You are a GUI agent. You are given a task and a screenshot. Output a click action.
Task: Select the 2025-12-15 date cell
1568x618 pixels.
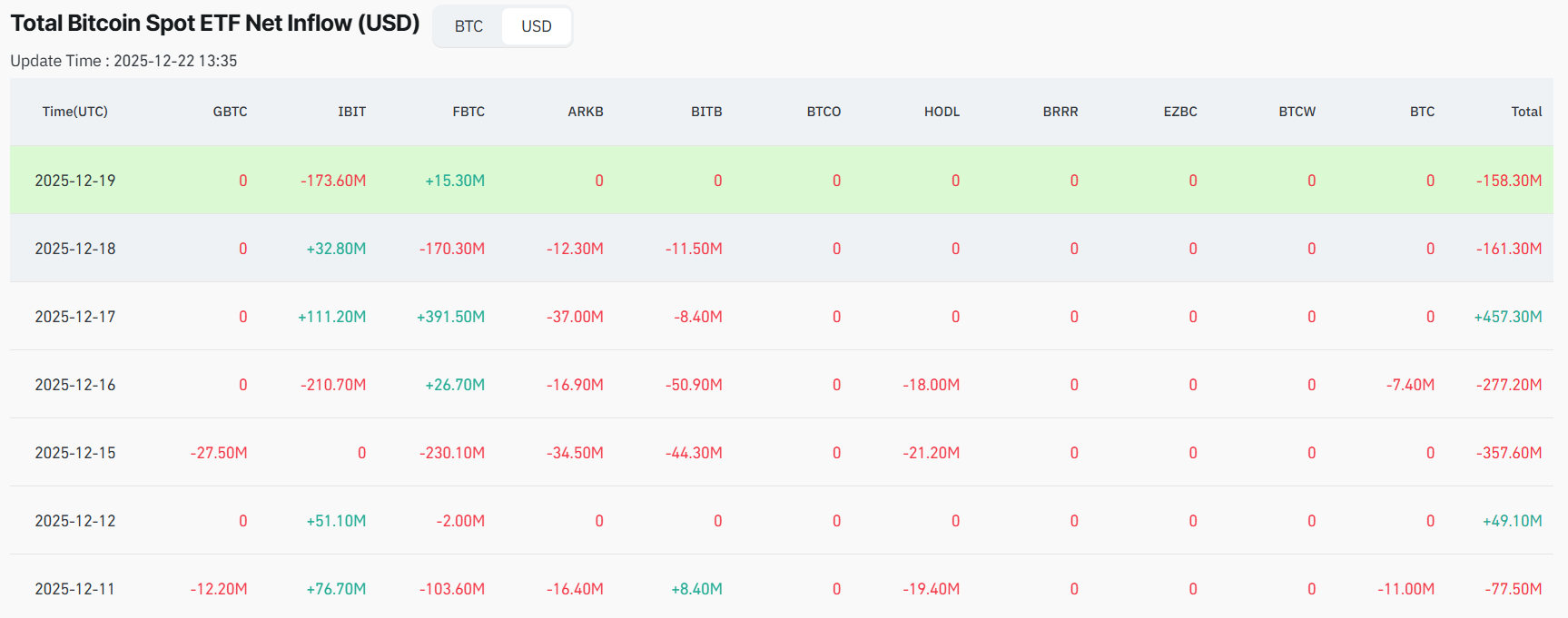75,453
